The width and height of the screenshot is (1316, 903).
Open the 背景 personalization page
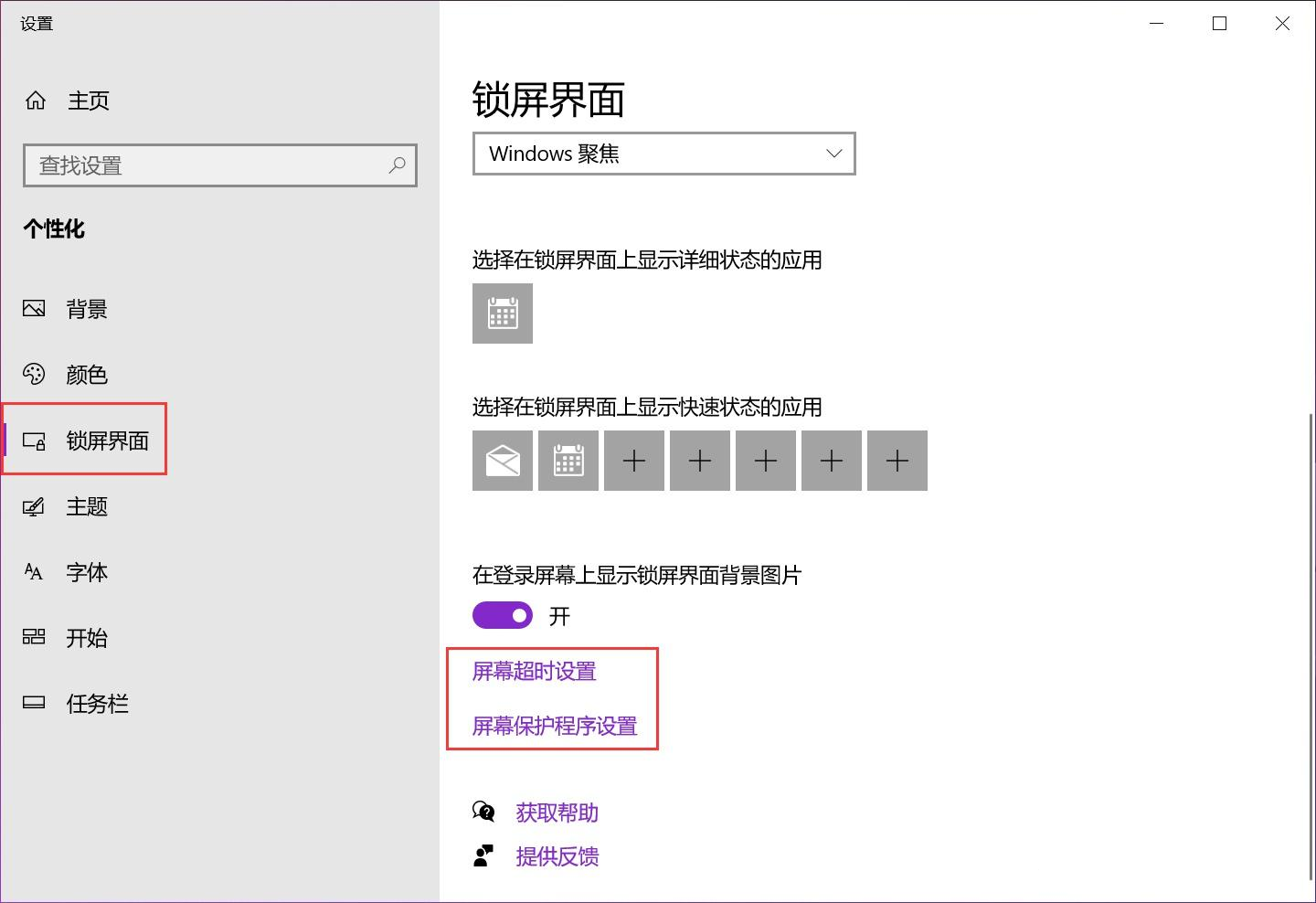pyautogui.click(x=219, y=309)
